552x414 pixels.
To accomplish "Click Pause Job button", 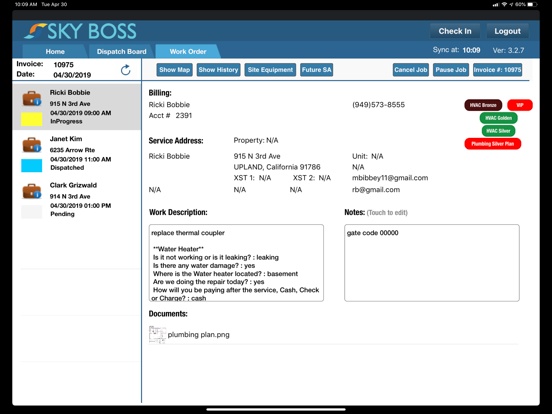I will point(451,70).
